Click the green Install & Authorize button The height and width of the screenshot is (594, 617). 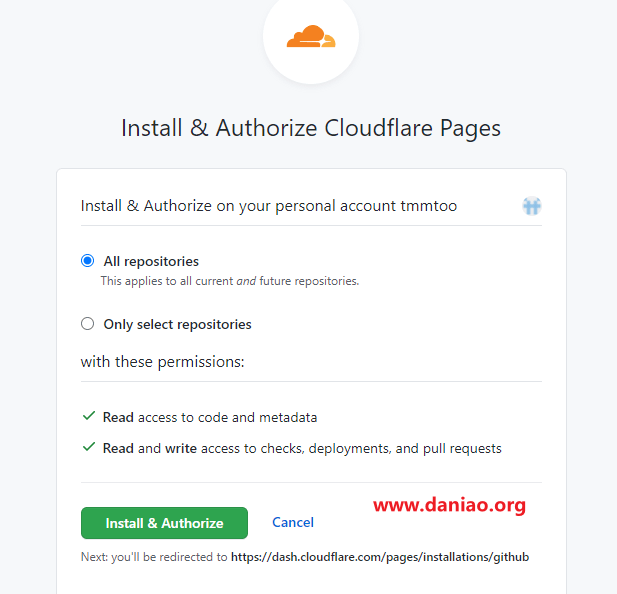(x=164, y=523)
